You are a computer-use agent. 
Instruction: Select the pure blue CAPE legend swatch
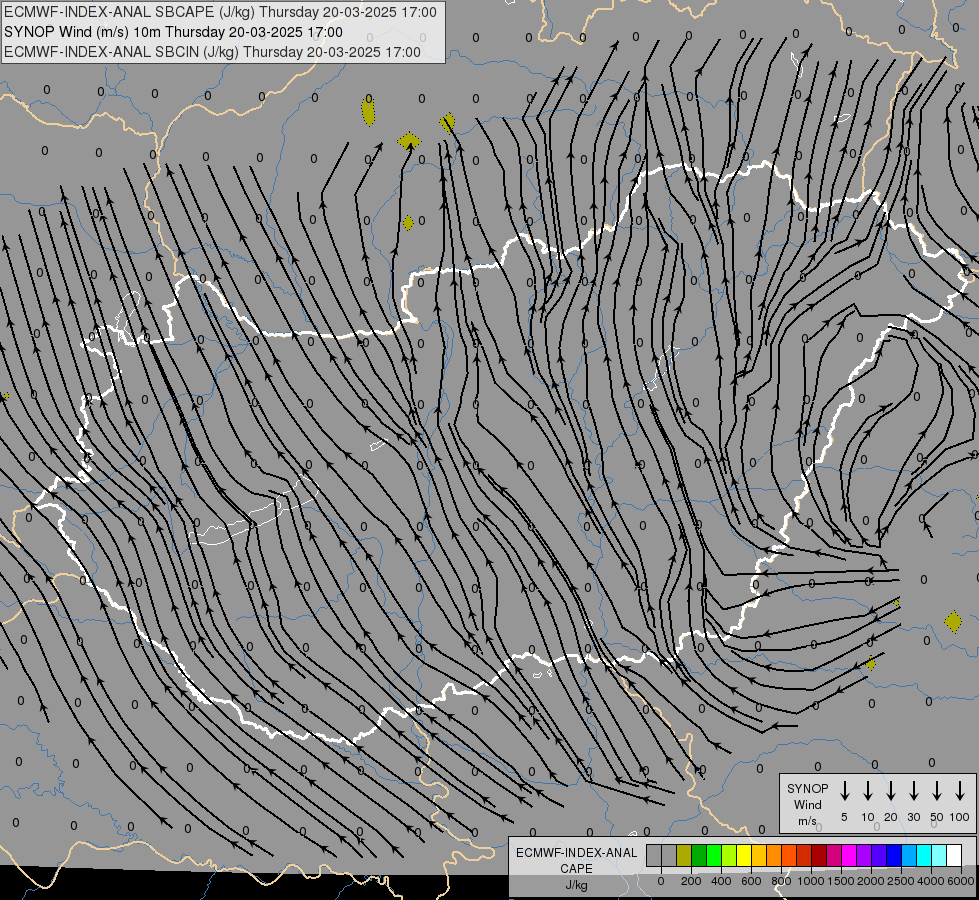pyautogui.click(x=894, y=855)
